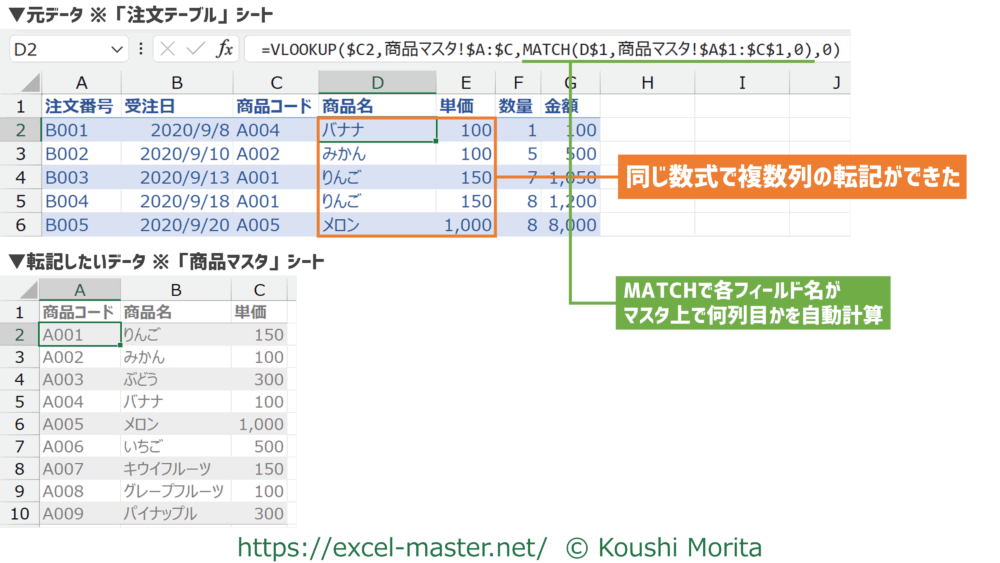Click the Cancel X icon in formula bar

click(x=167, y=48)
